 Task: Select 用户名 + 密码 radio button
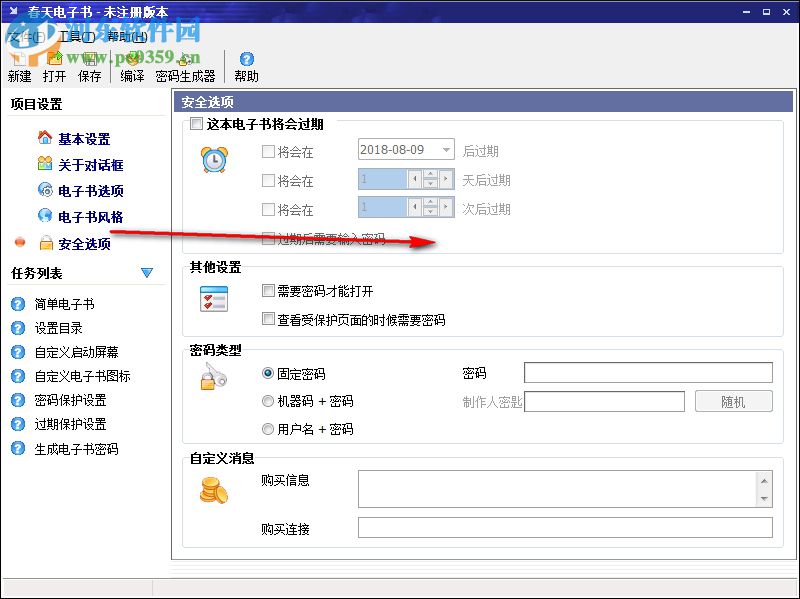pyautogui.click(x=268, y=429)
